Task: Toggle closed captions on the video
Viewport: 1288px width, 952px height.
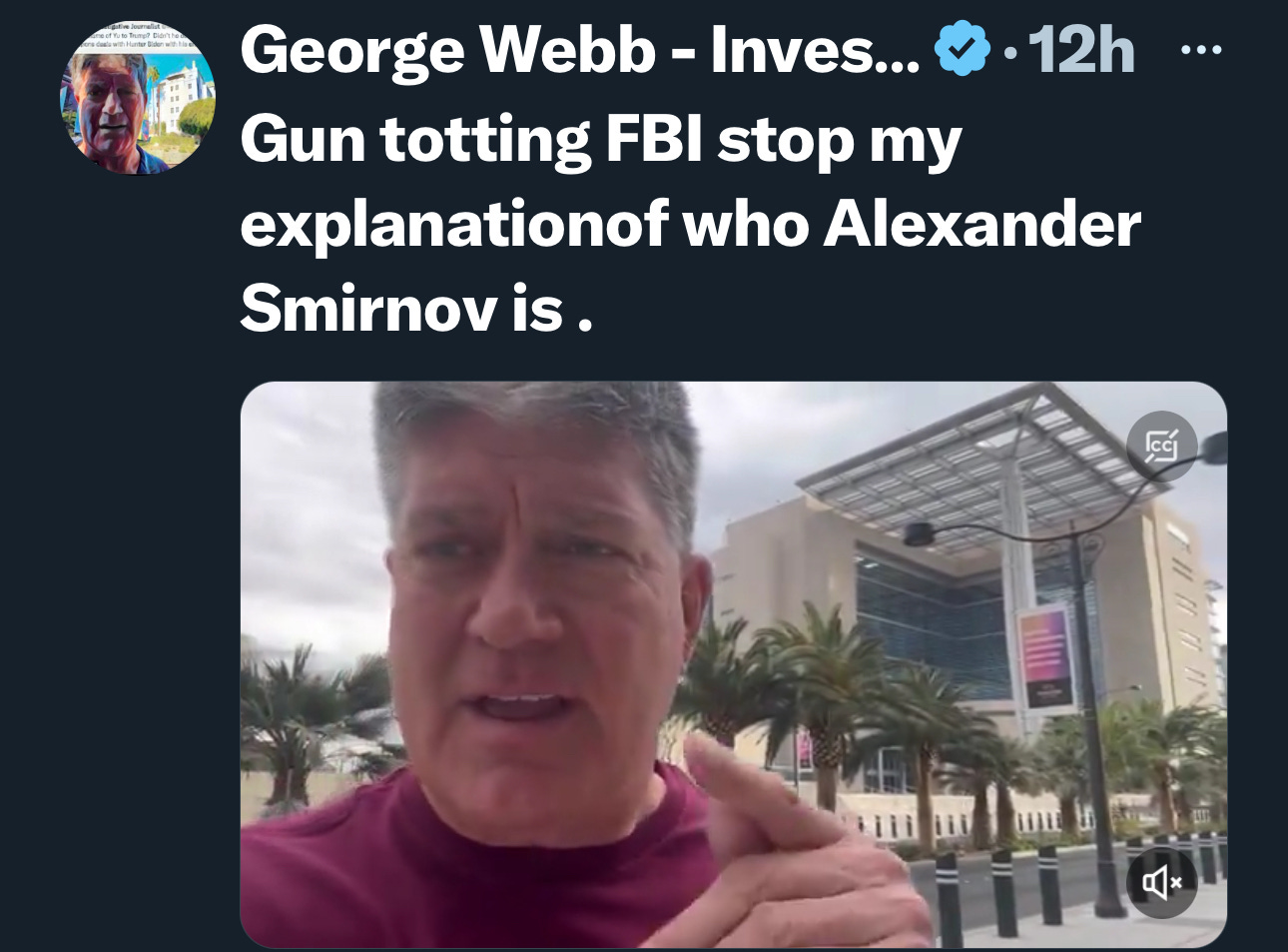Action: tap(1161, 446)
